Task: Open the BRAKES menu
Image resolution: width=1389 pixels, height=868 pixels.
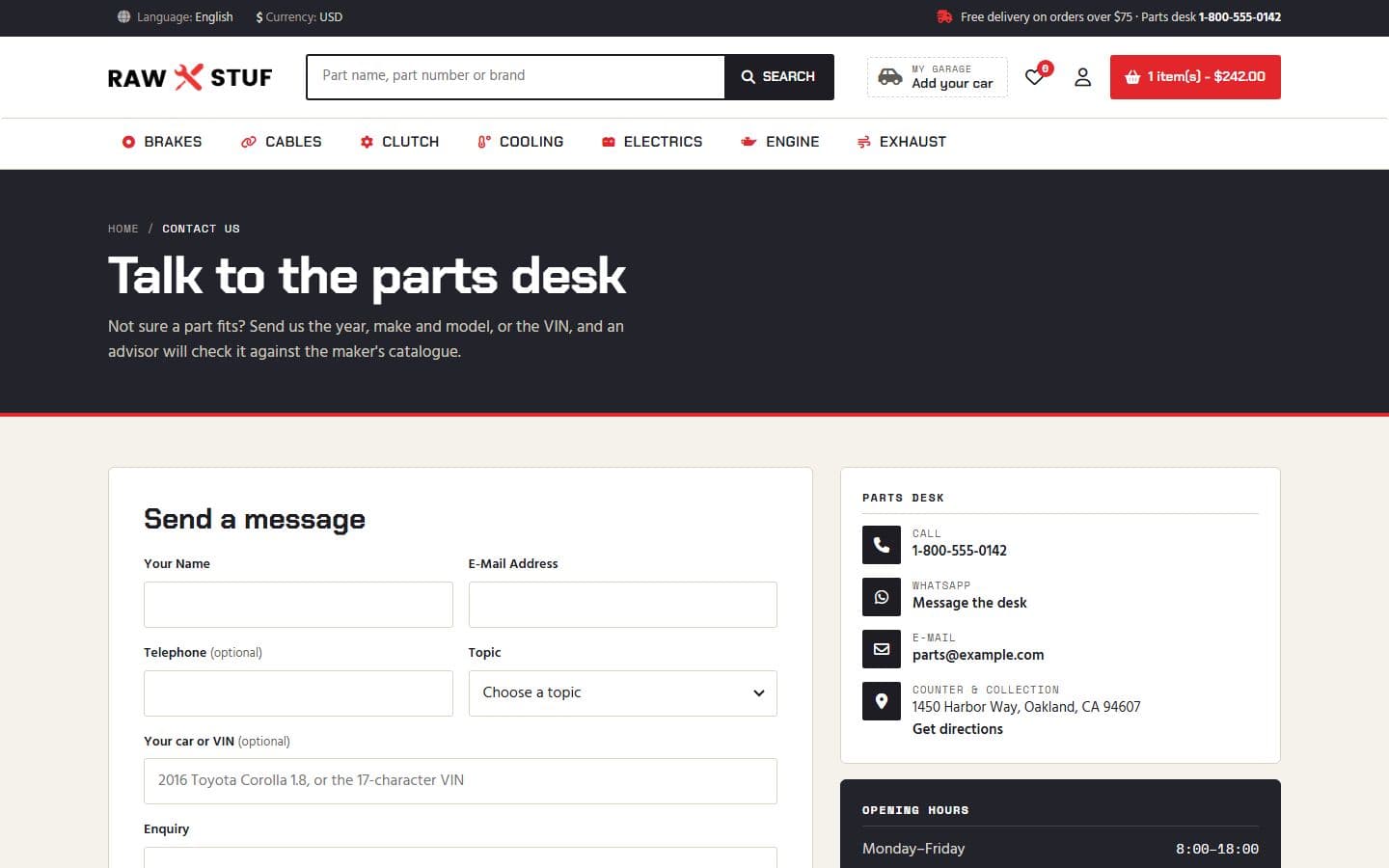Action: click(162, 142)
